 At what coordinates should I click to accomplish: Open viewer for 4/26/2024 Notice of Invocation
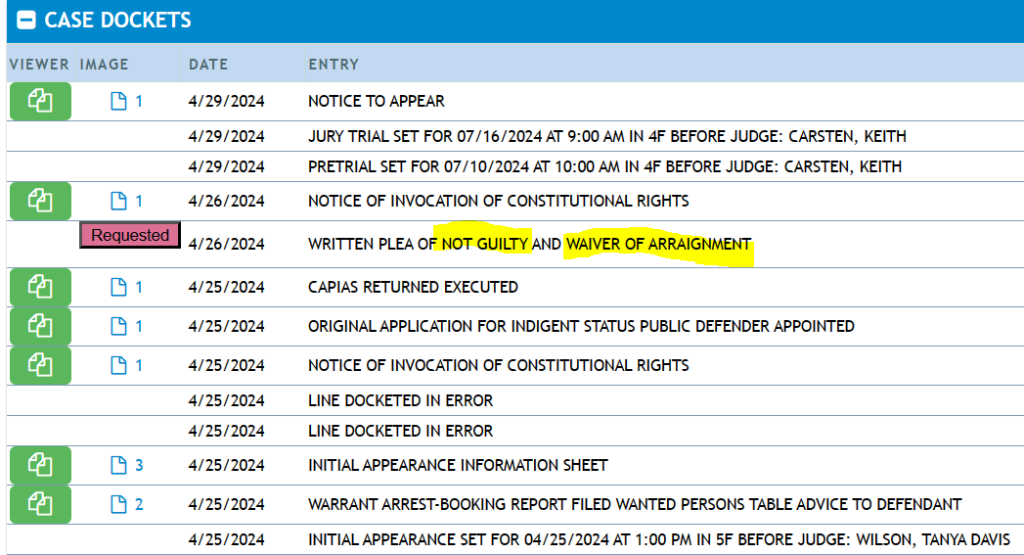pos(40,201)
